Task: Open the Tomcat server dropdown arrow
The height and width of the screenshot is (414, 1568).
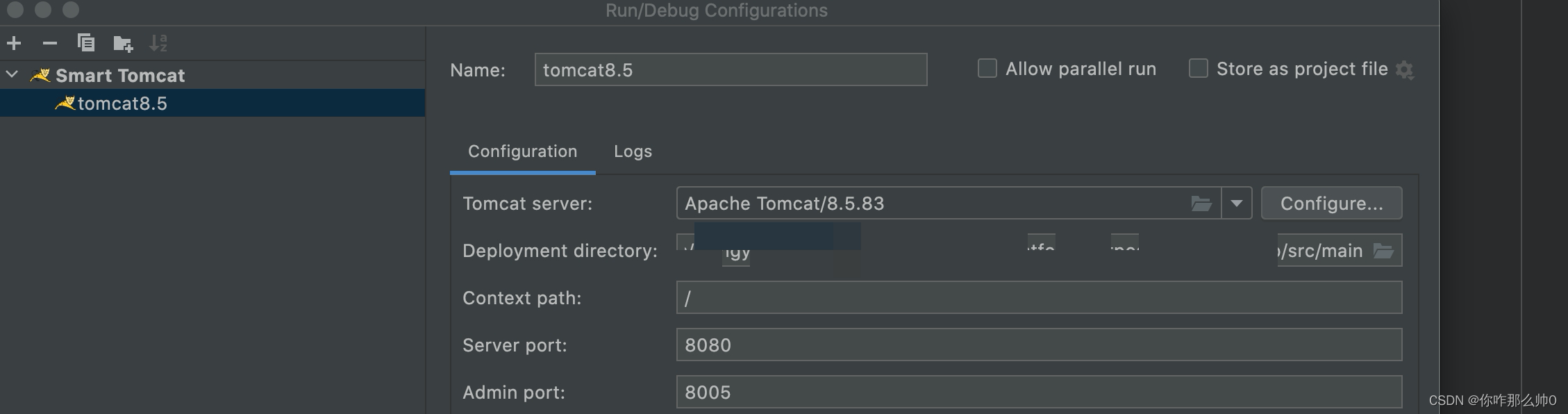Action: pyautogui.click(x=1237, y=204)
